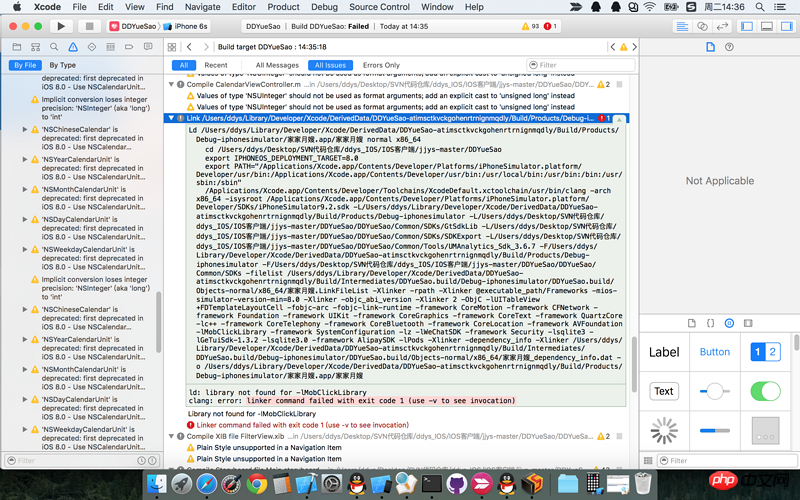Collapse the selected Link step
Image resolution: width=800 pixels, height=500 pixels.
pos(171,118)
